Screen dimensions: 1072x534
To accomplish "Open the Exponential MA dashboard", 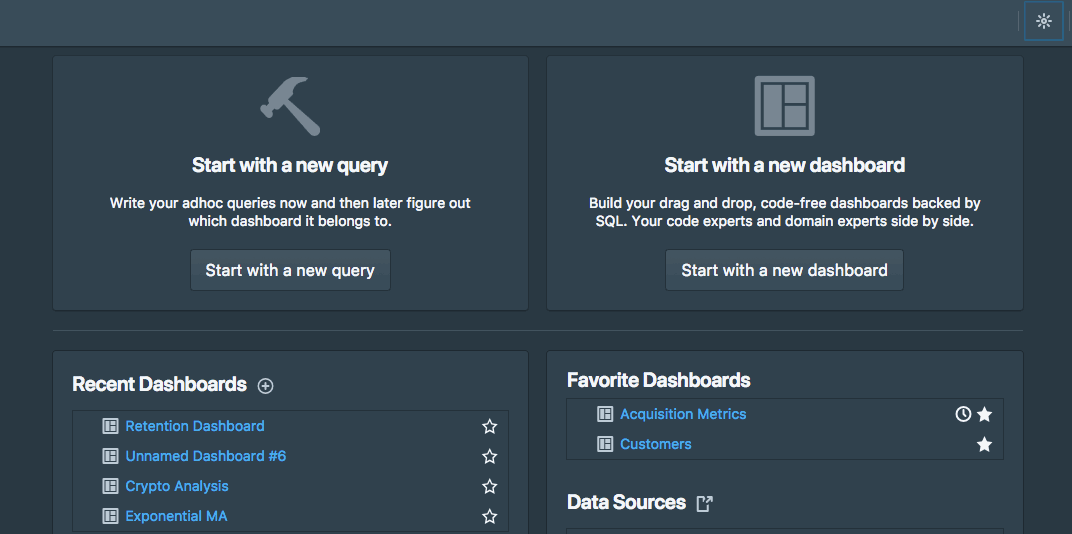I will point(176,516).
